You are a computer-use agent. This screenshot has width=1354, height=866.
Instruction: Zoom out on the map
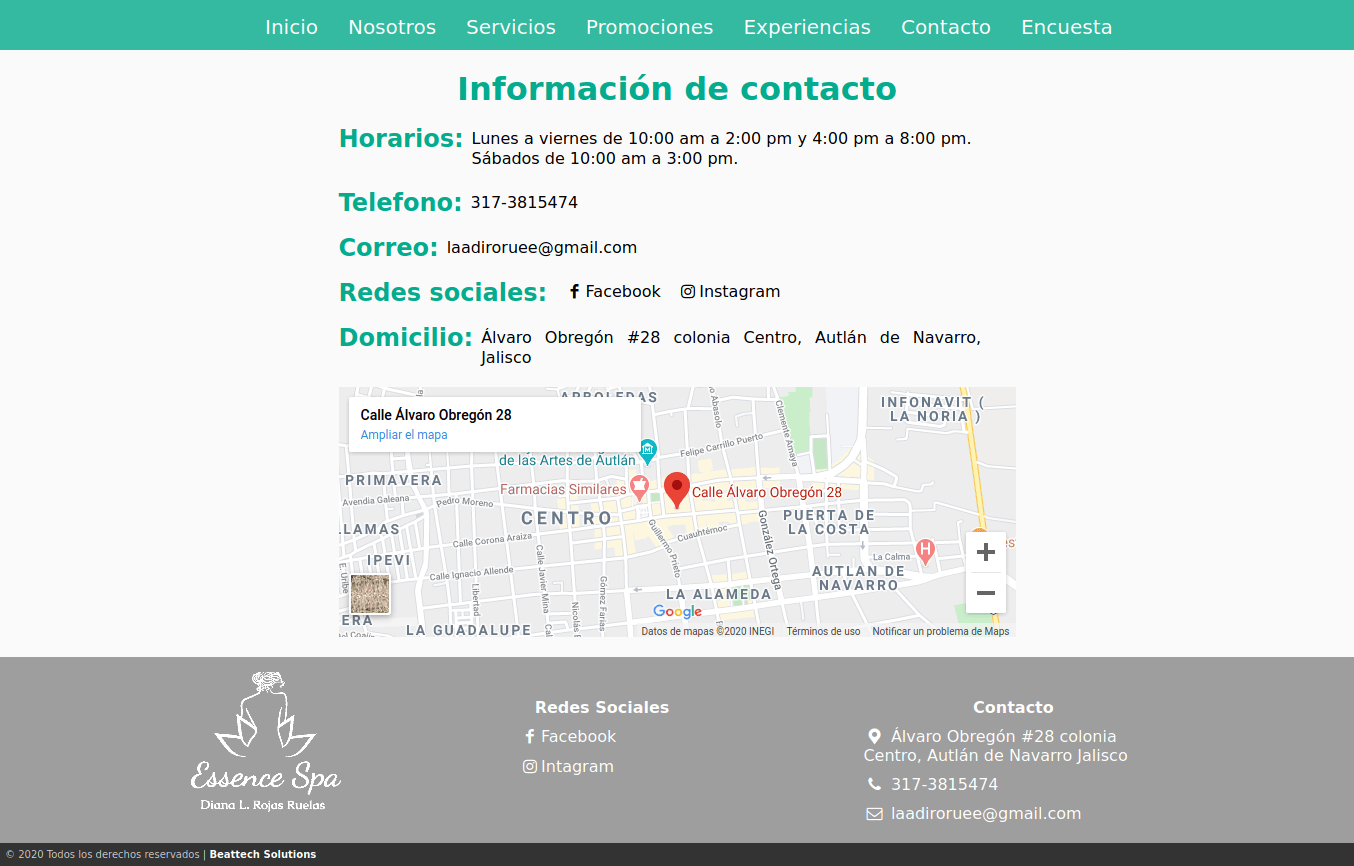pyautogui.click(x=985, y=593)
